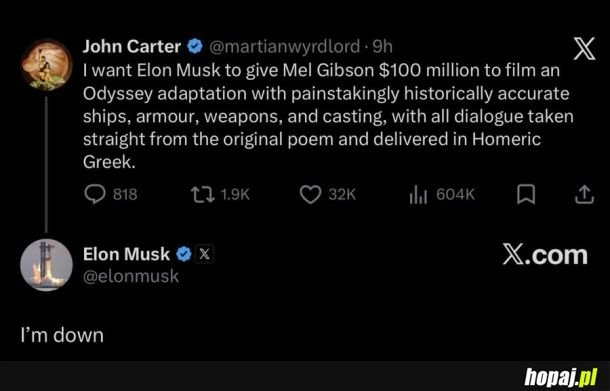Open John Carter's profile avatar
Image resolution: width=610 pixels, height=391 pixels.
click(46, 65)
